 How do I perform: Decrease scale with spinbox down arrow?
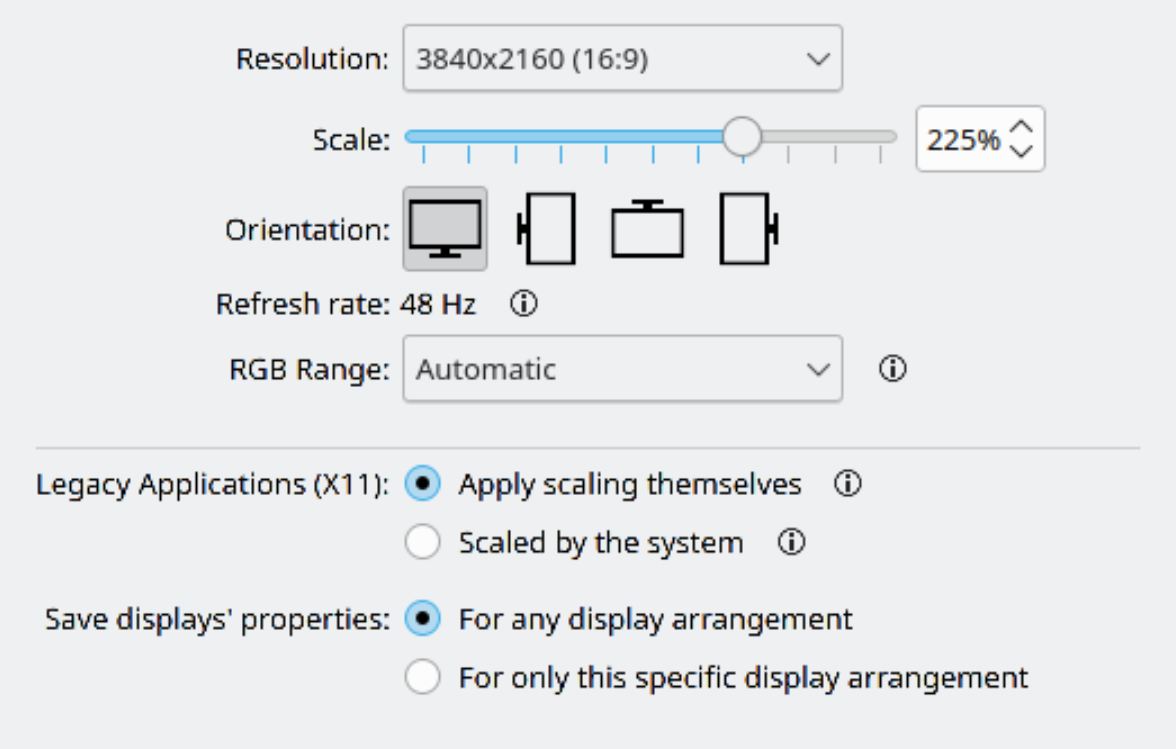pos(1021,151)
